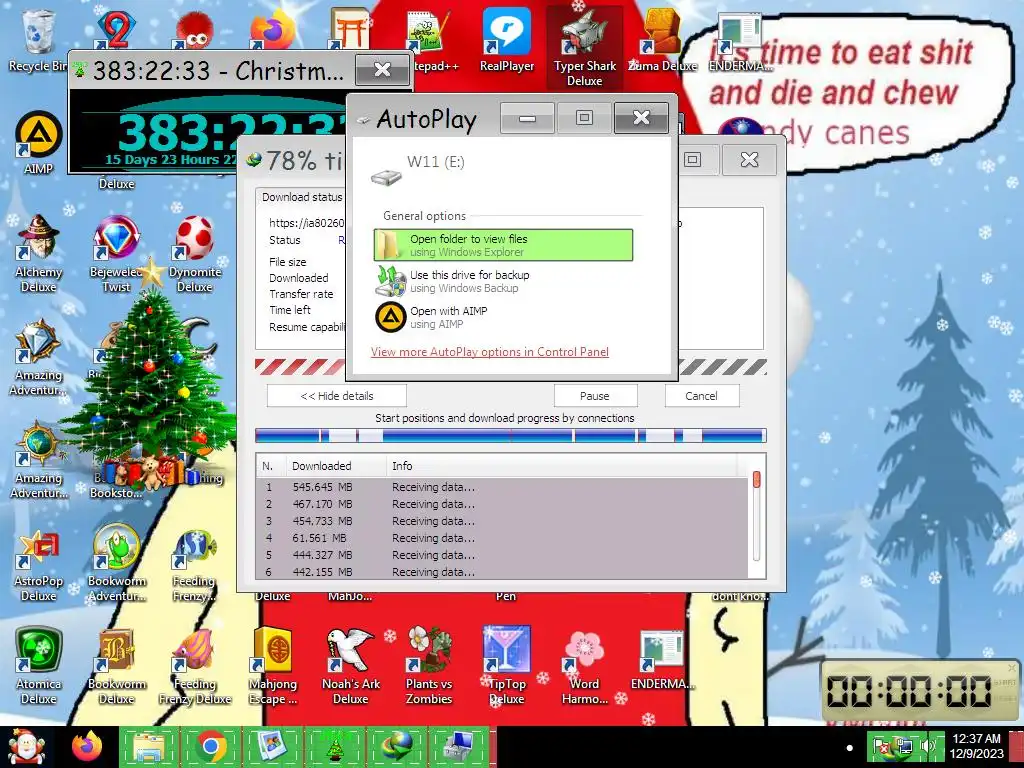The width and height of the screenshot is (1024, 768).
Task: Open ENDERMAN shortcut in the bottom desktop row
Action: pos(662,661)
